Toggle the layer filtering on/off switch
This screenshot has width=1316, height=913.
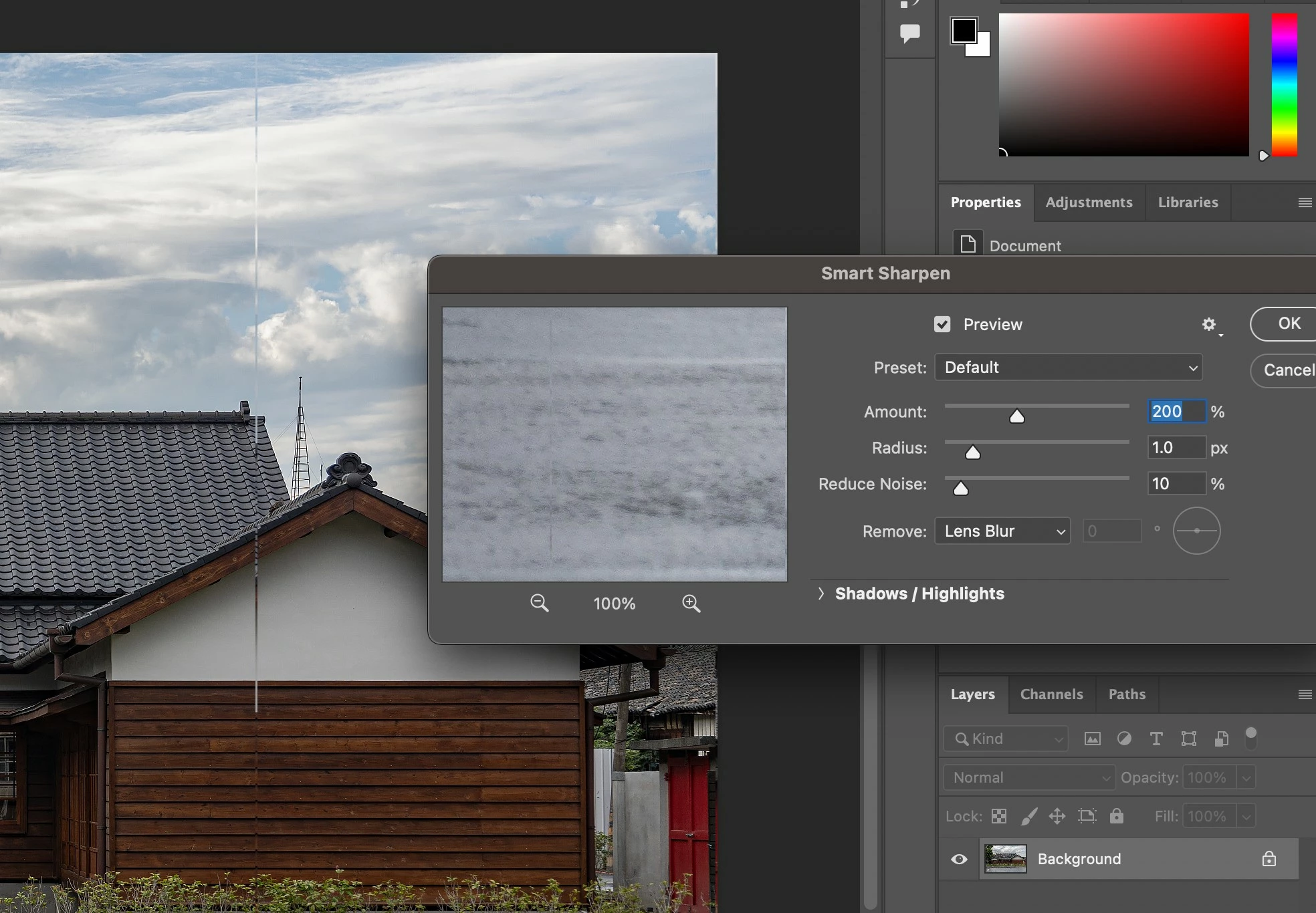[x=1250, y=737]
